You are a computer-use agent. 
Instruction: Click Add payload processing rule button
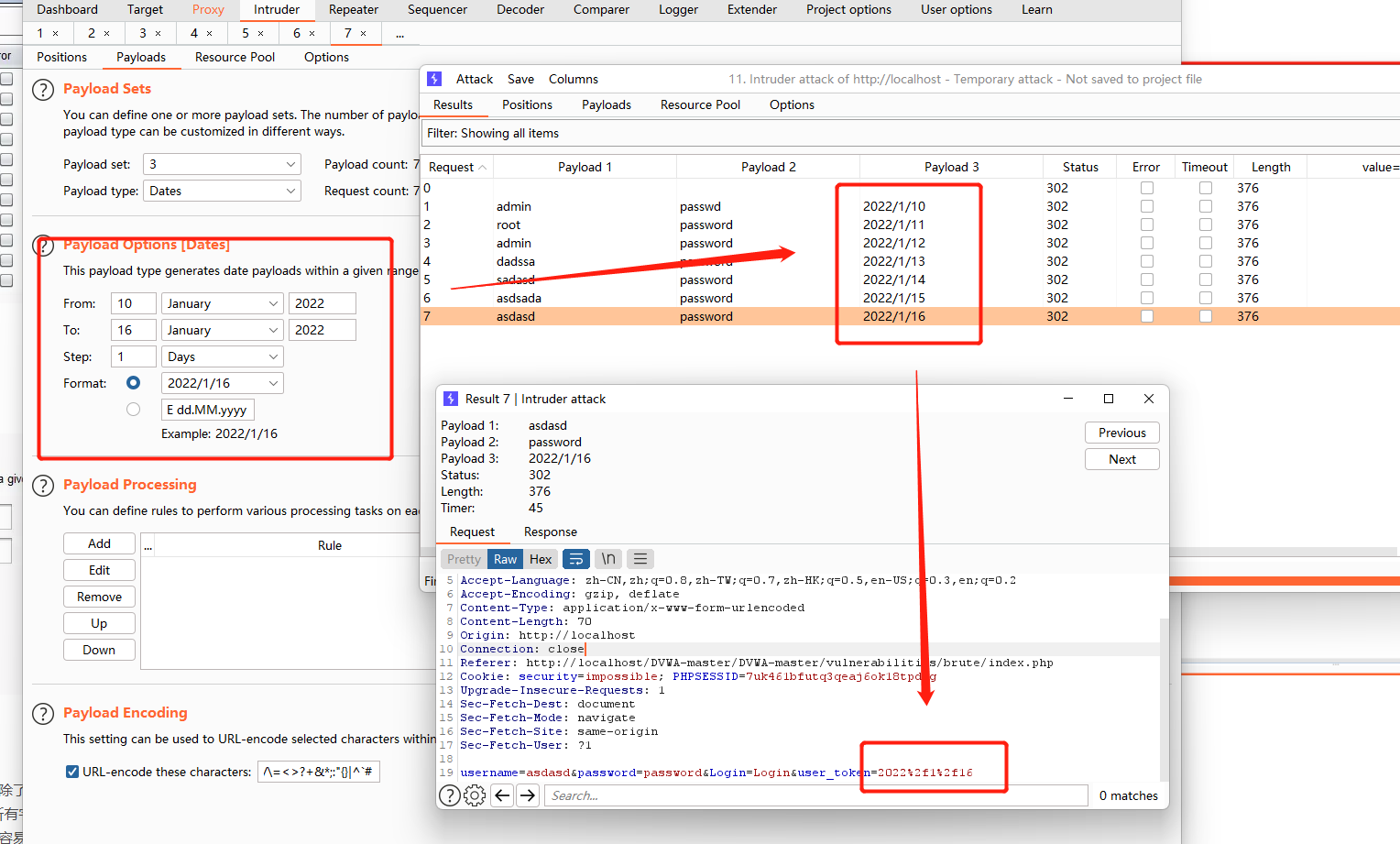99,543
